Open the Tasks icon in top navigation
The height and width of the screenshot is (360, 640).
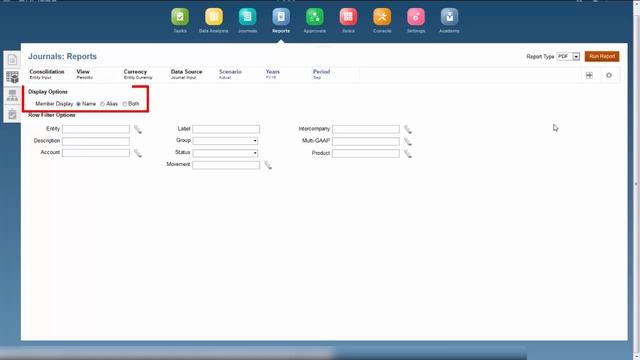click(x=180, y=17)
